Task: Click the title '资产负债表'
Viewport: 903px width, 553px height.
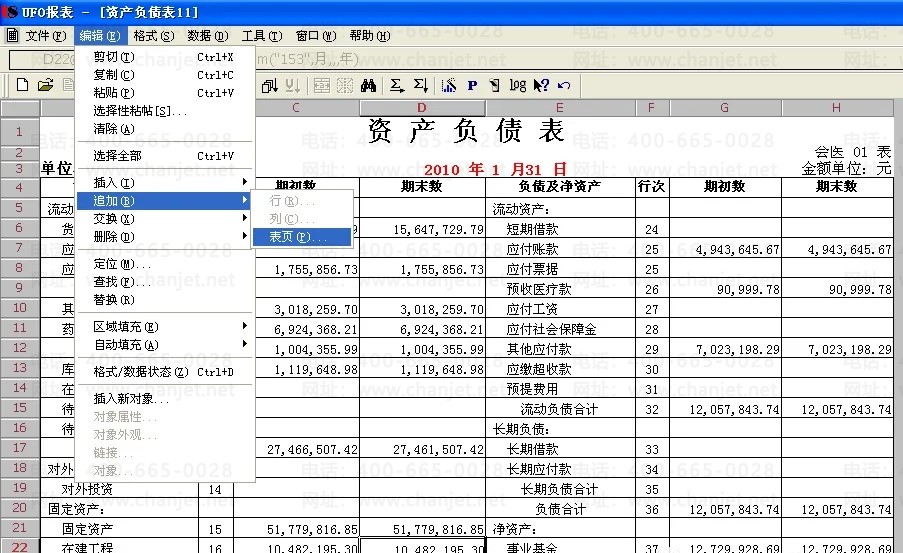Action: [466, 131]
